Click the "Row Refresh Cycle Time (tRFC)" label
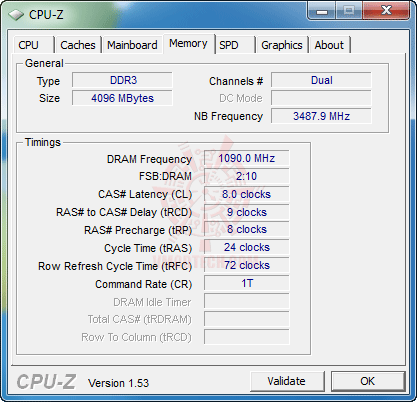The image size is (417, 402). pyautogui.click(x=115, y=266)
